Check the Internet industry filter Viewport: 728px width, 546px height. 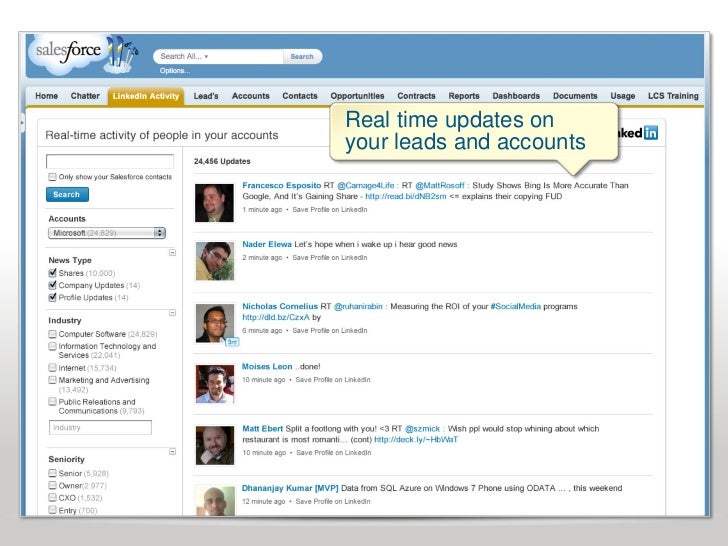click(52, 368)
